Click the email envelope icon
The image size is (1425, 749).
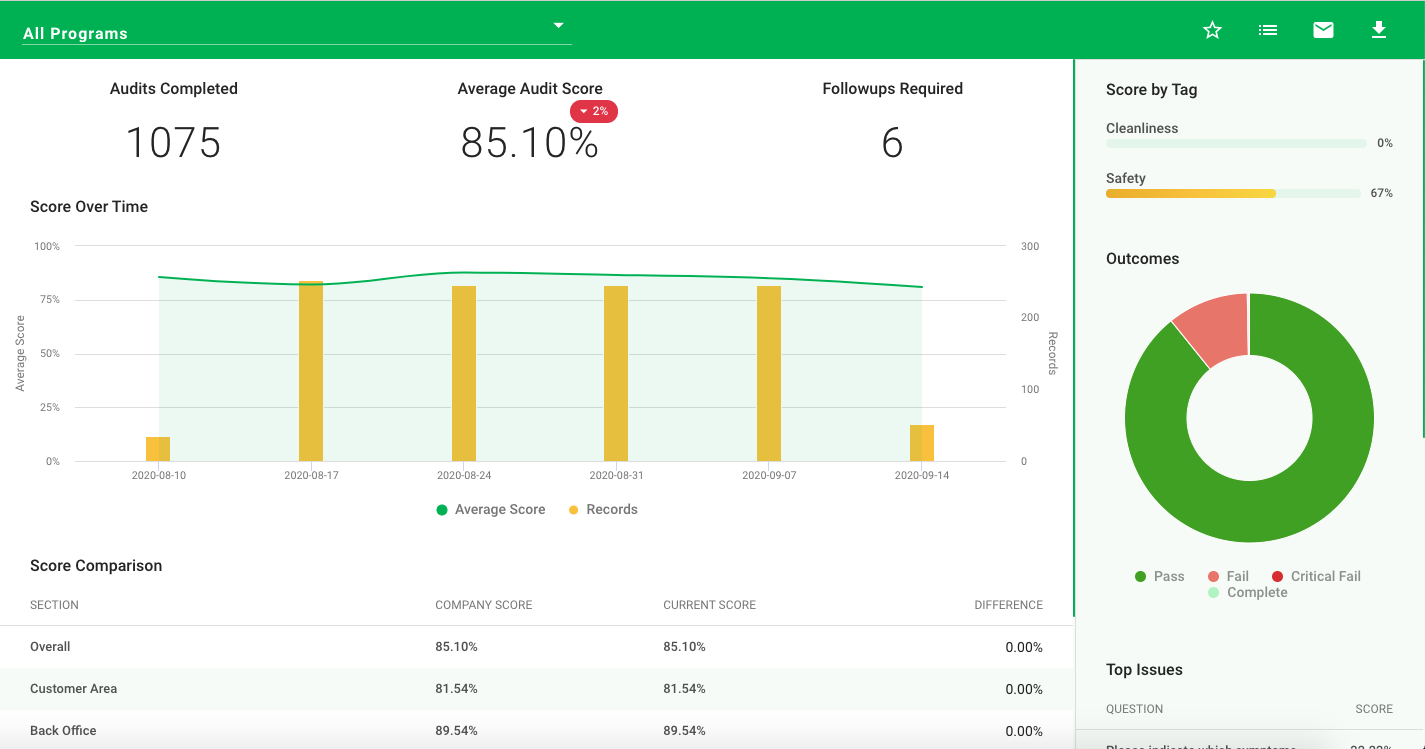(x=1323, y=30)
